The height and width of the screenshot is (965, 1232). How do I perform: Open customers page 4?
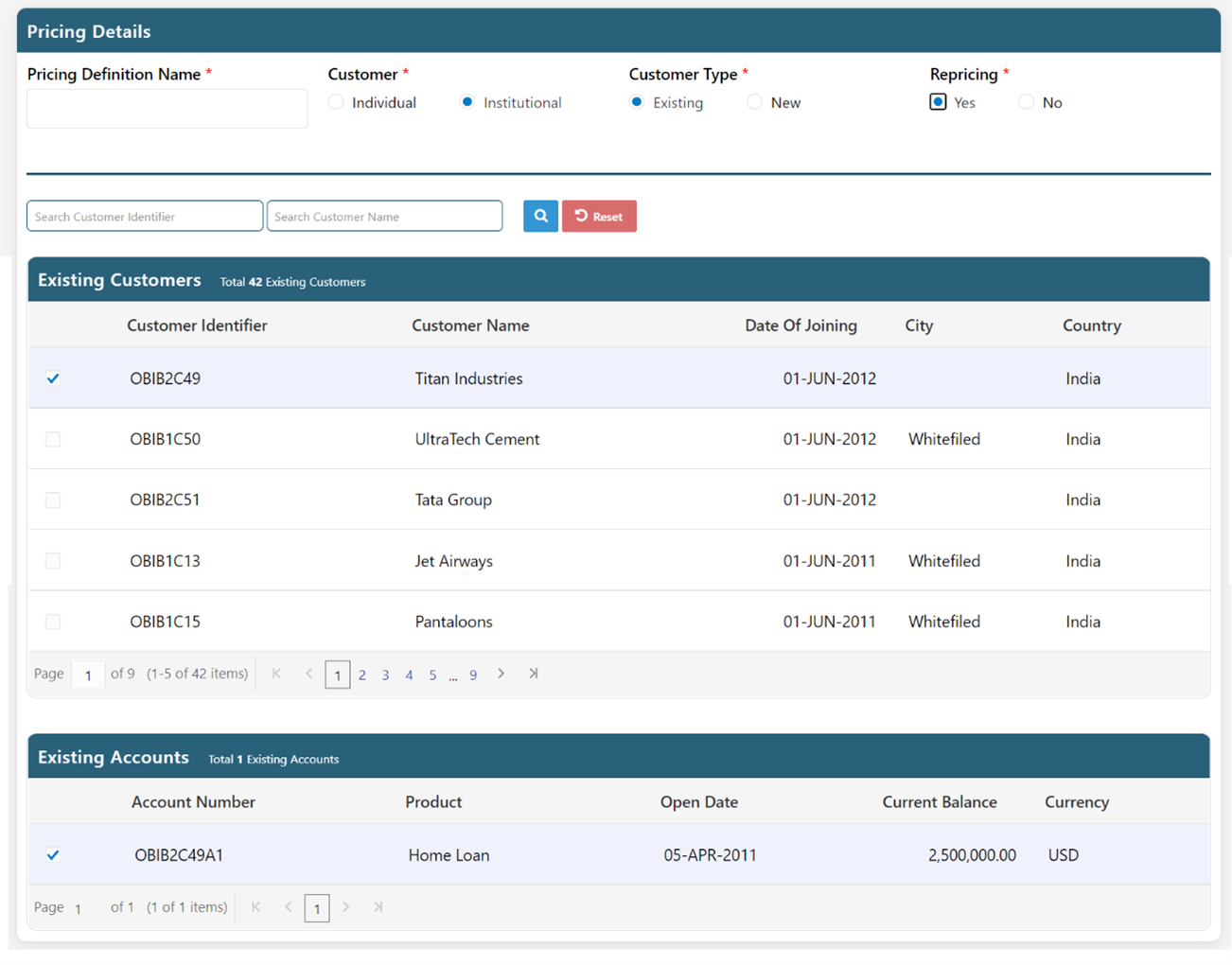point(409,675)
